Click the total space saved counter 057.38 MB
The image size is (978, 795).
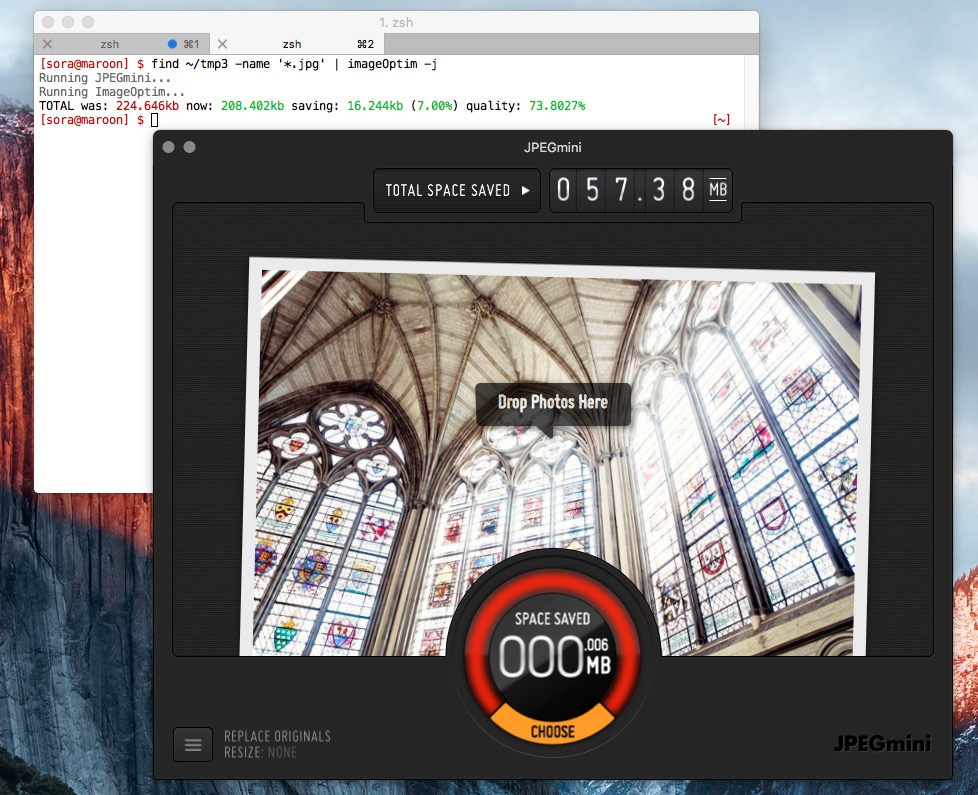[641, 190]
